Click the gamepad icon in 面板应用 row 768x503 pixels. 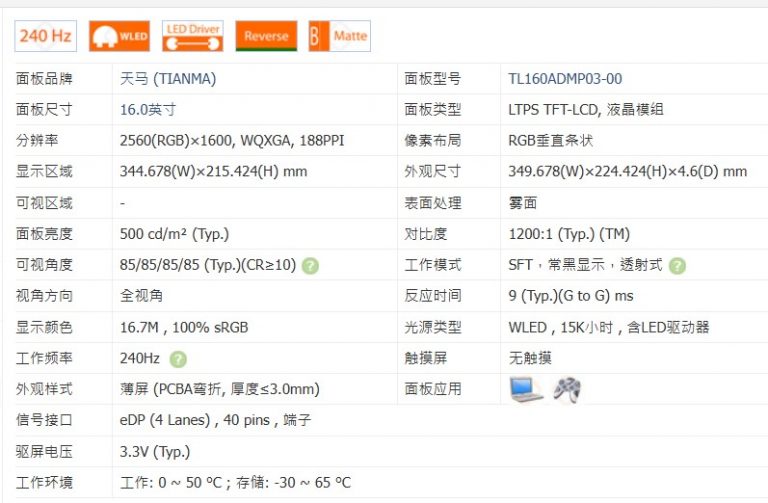click(567, 389)
